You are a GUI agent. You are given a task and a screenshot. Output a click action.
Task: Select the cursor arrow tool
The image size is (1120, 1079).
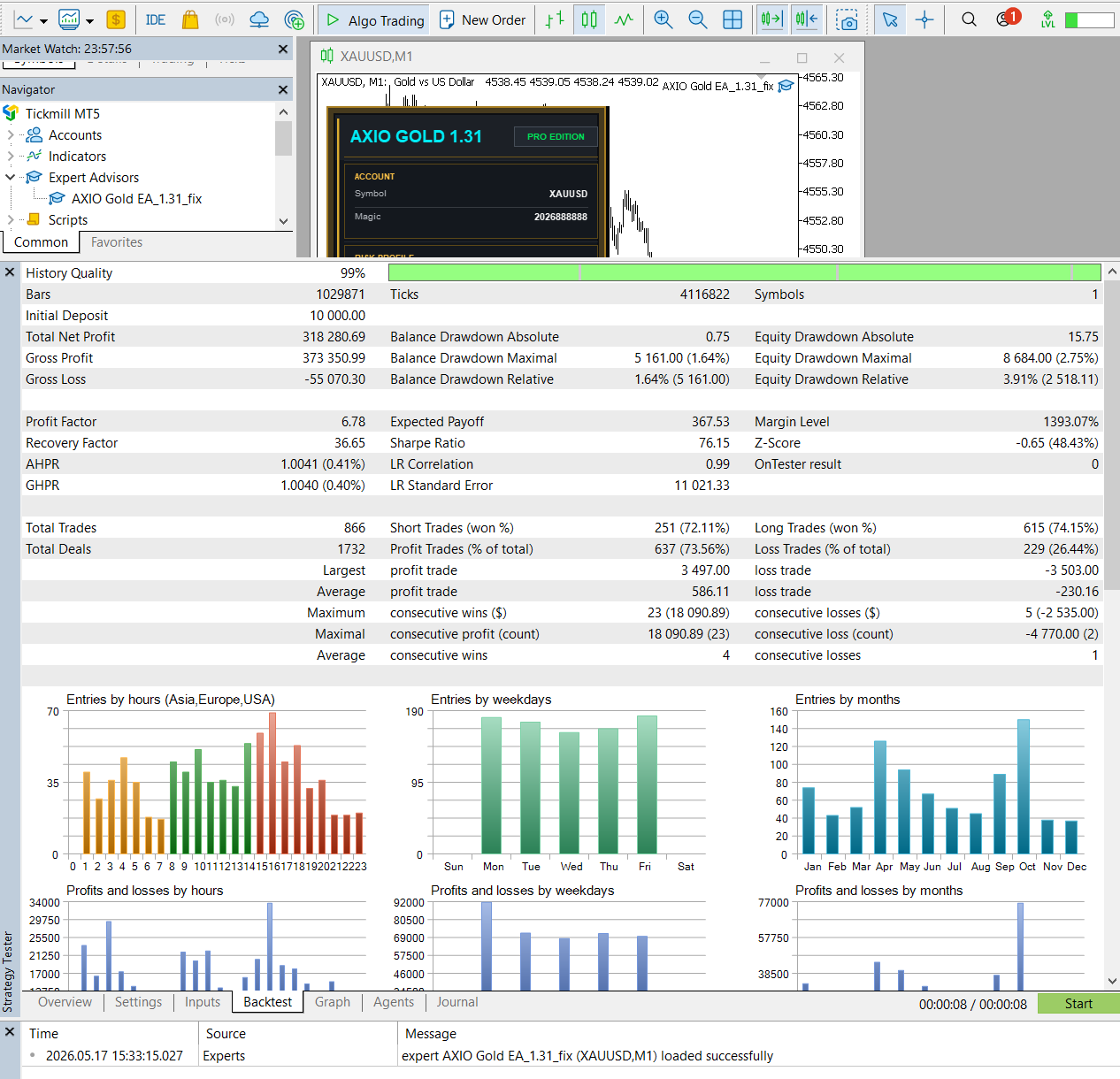pos(890,19)
